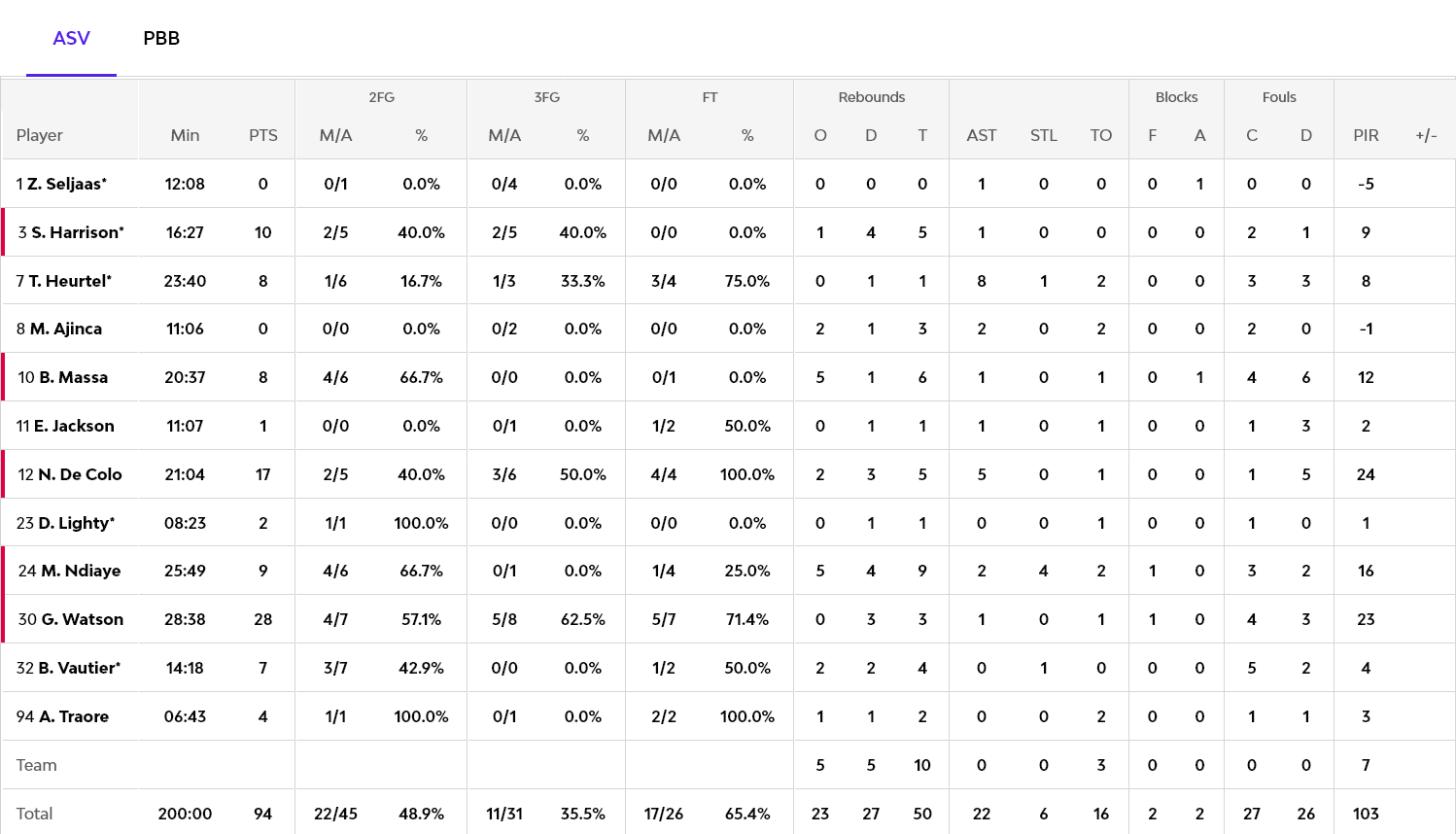This screenshot has height=834, width=1456.
Task: Click B. Massa's name
Action: [x=73, y=377]
